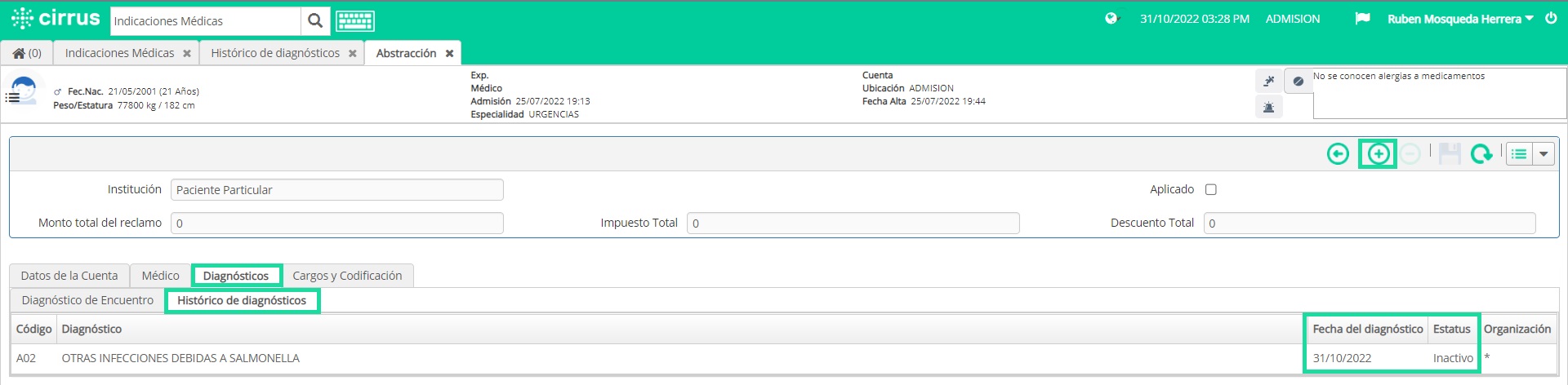
Task: Click the power logout icon
Action: click(1551, 18)
